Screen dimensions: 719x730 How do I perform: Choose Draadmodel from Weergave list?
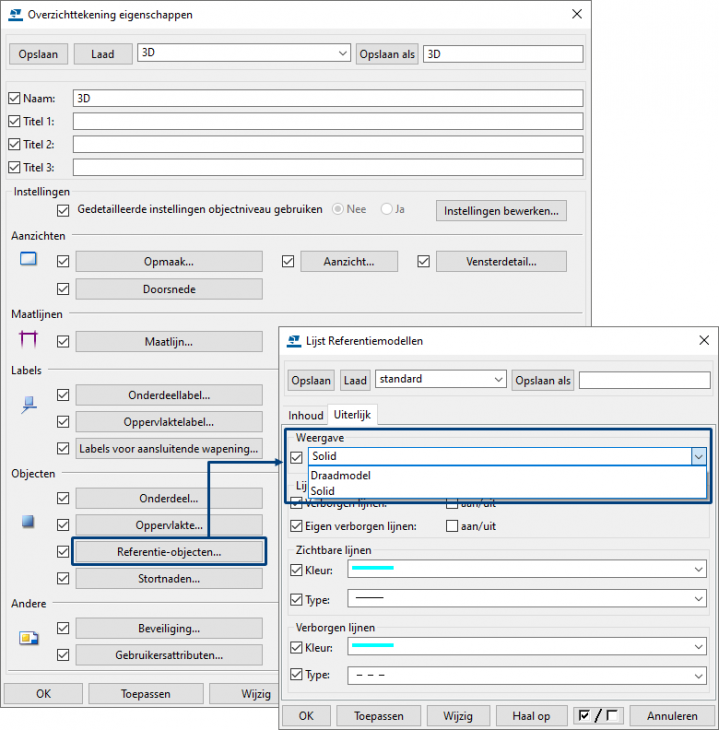pos(508,475)
